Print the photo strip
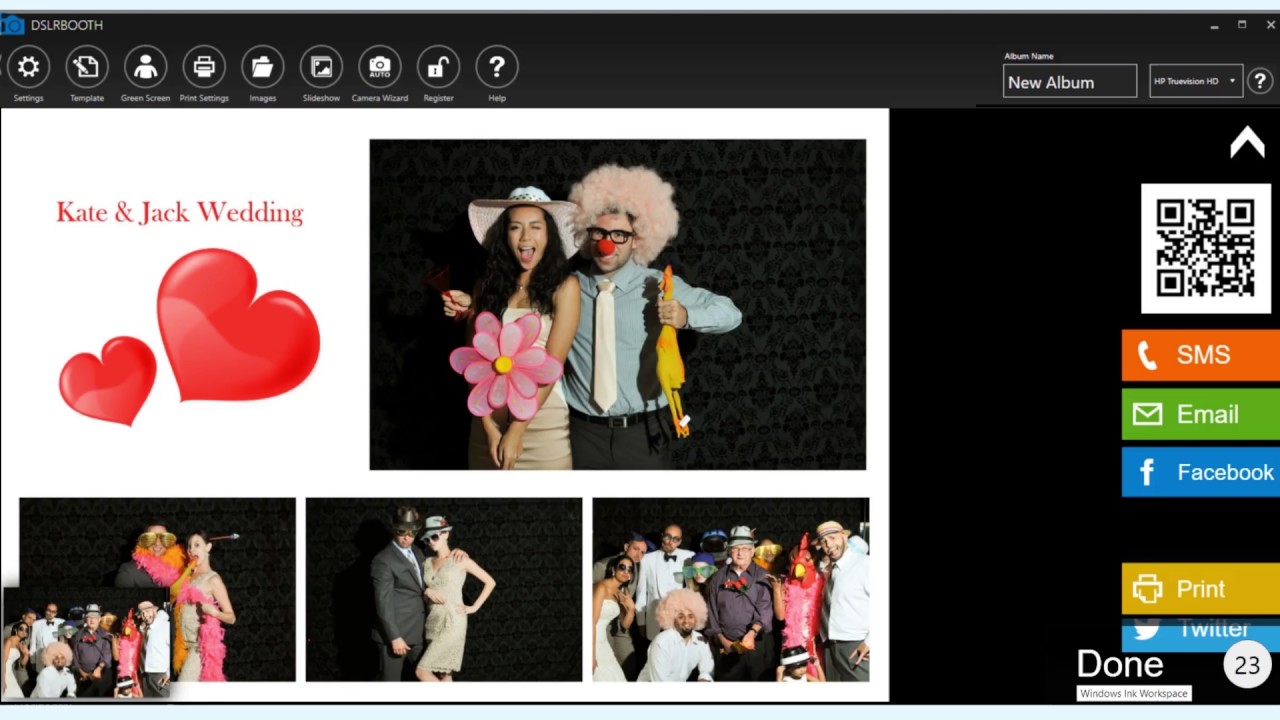Viewport: 1280px width, 720px height. click(x=1201, y=589)
